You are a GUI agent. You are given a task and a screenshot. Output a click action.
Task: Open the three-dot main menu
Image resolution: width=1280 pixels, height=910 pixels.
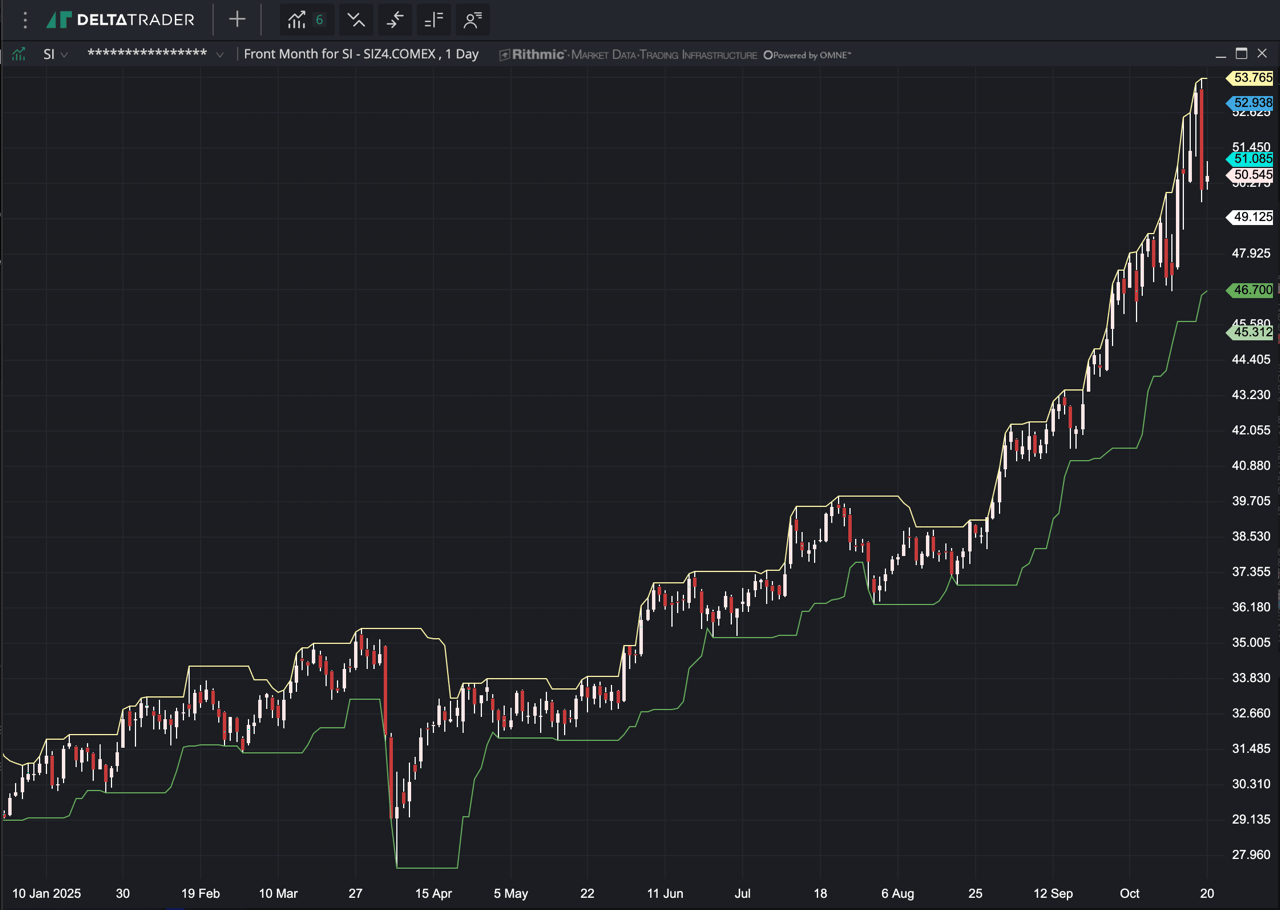(25, 20)
